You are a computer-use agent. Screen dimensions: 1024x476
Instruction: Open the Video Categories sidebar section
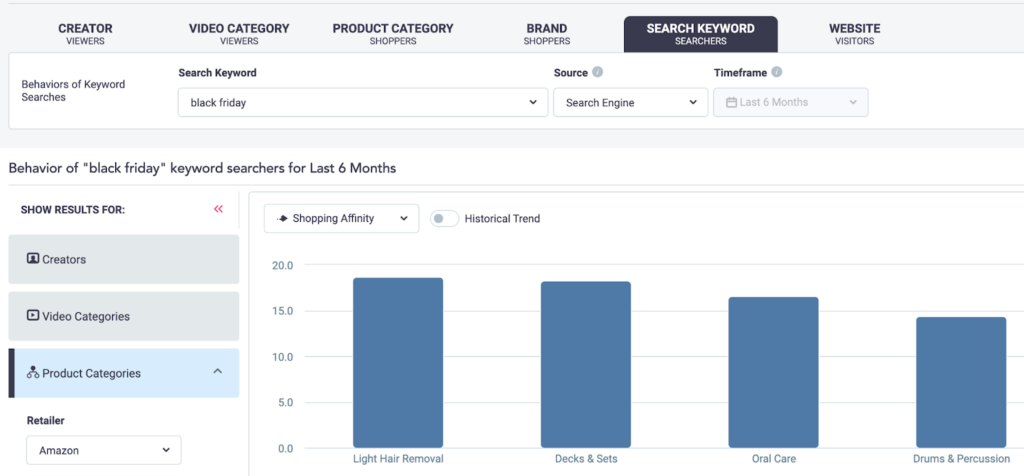(x=124, y=316)
